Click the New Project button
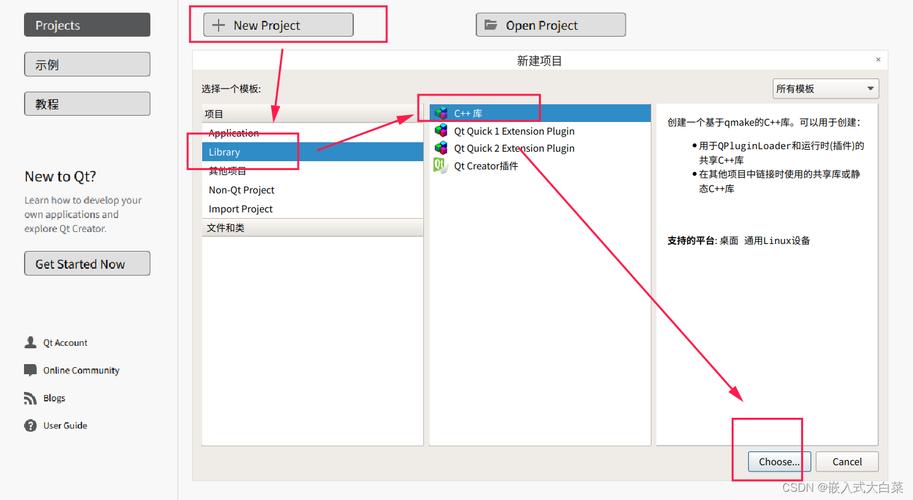The width and height of the screenshot is (913, 500). (278, 25)
